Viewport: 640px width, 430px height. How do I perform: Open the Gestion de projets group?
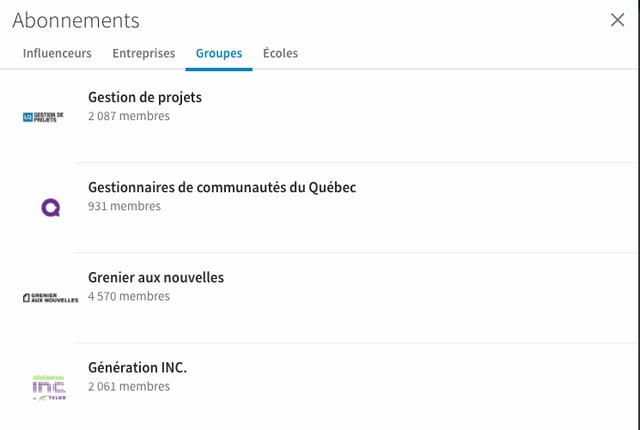pos(145,97)
